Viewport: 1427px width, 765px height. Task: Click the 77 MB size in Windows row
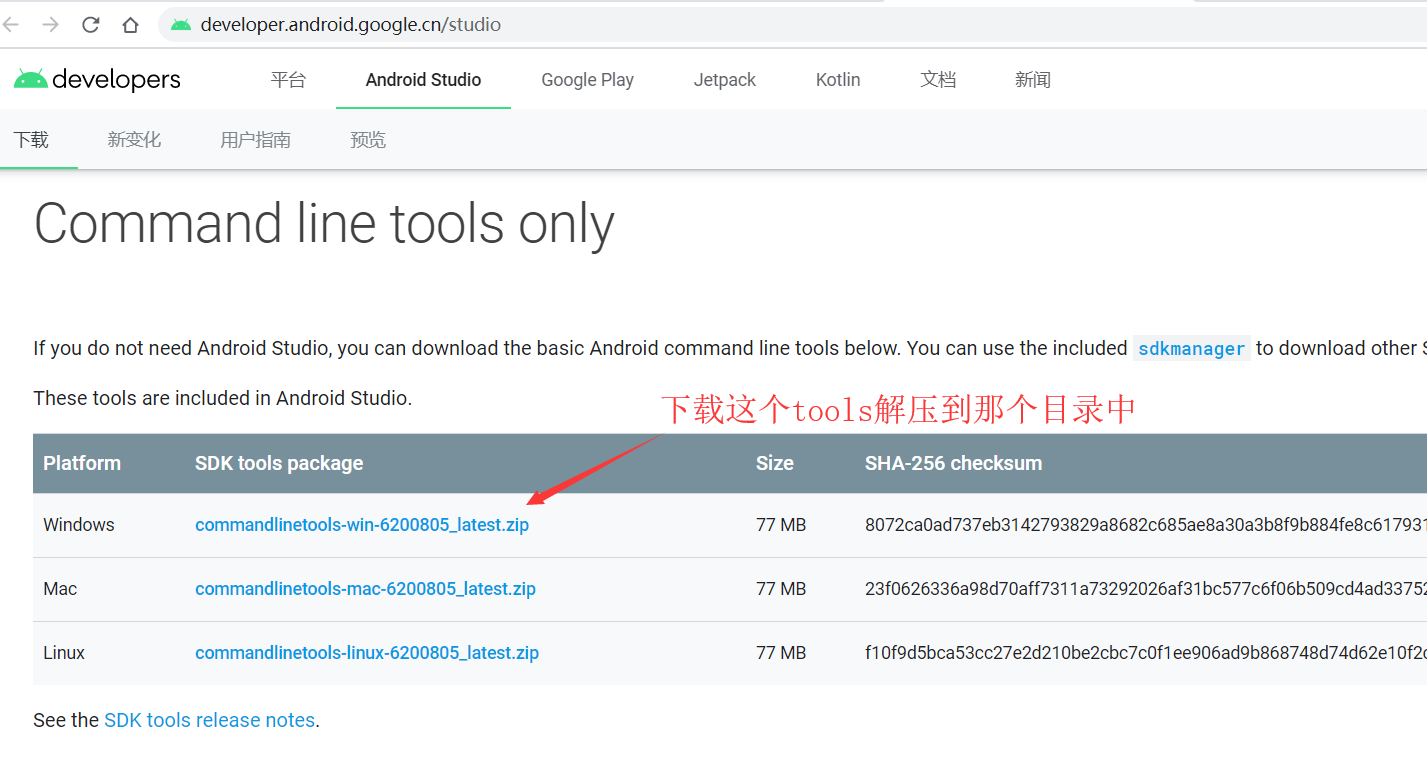[x=781, y=525]
